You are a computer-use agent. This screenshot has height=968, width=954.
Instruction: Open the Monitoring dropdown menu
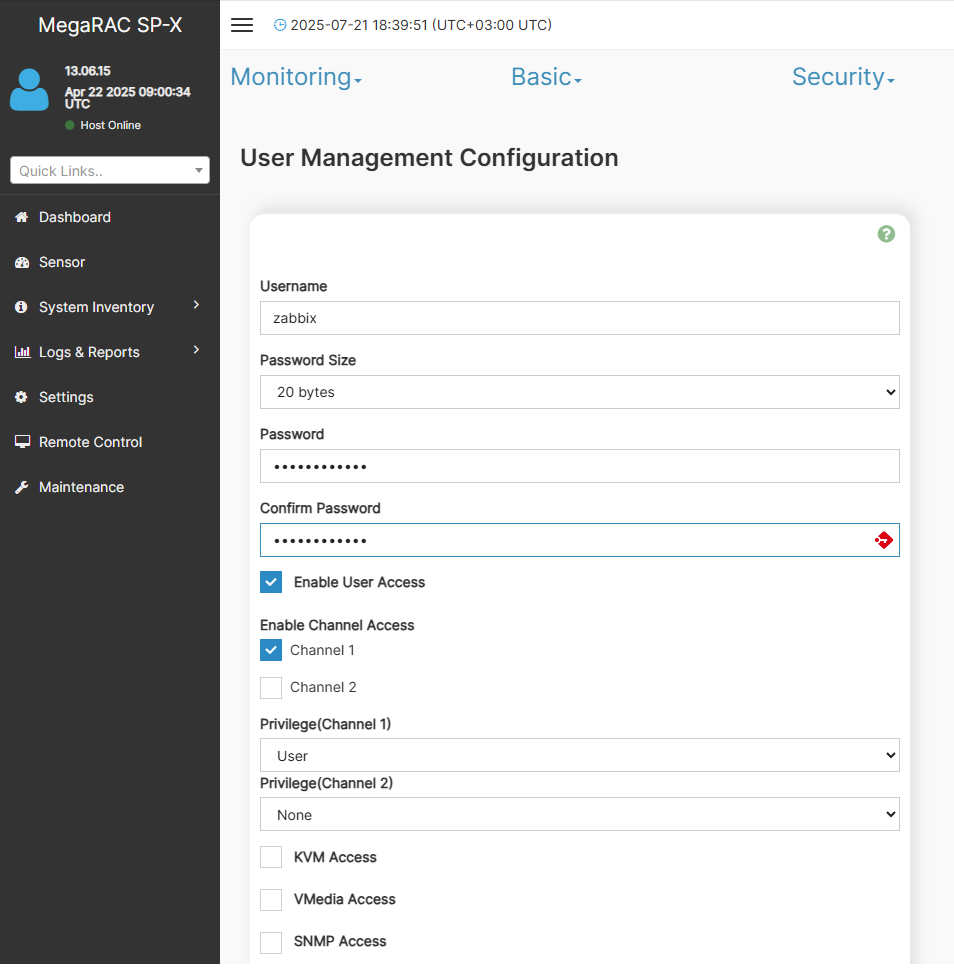tap(296, 77)
